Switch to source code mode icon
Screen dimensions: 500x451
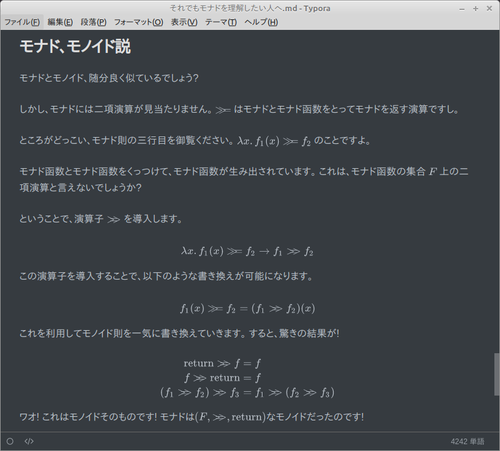29,441
